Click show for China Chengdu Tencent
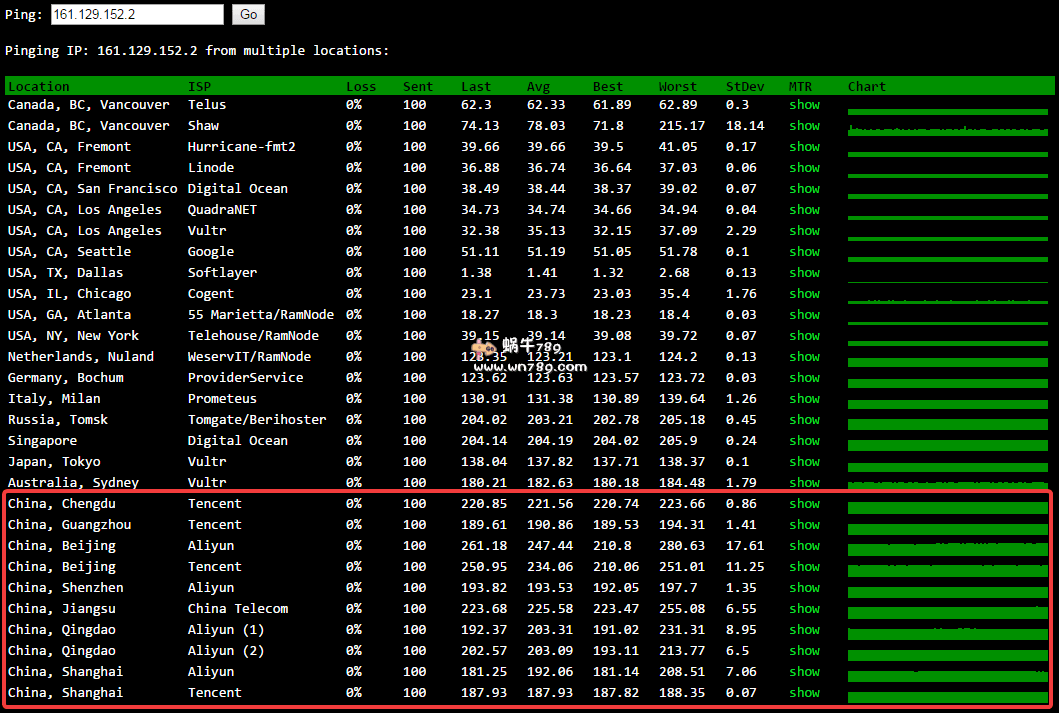 [x=804, y=504]
